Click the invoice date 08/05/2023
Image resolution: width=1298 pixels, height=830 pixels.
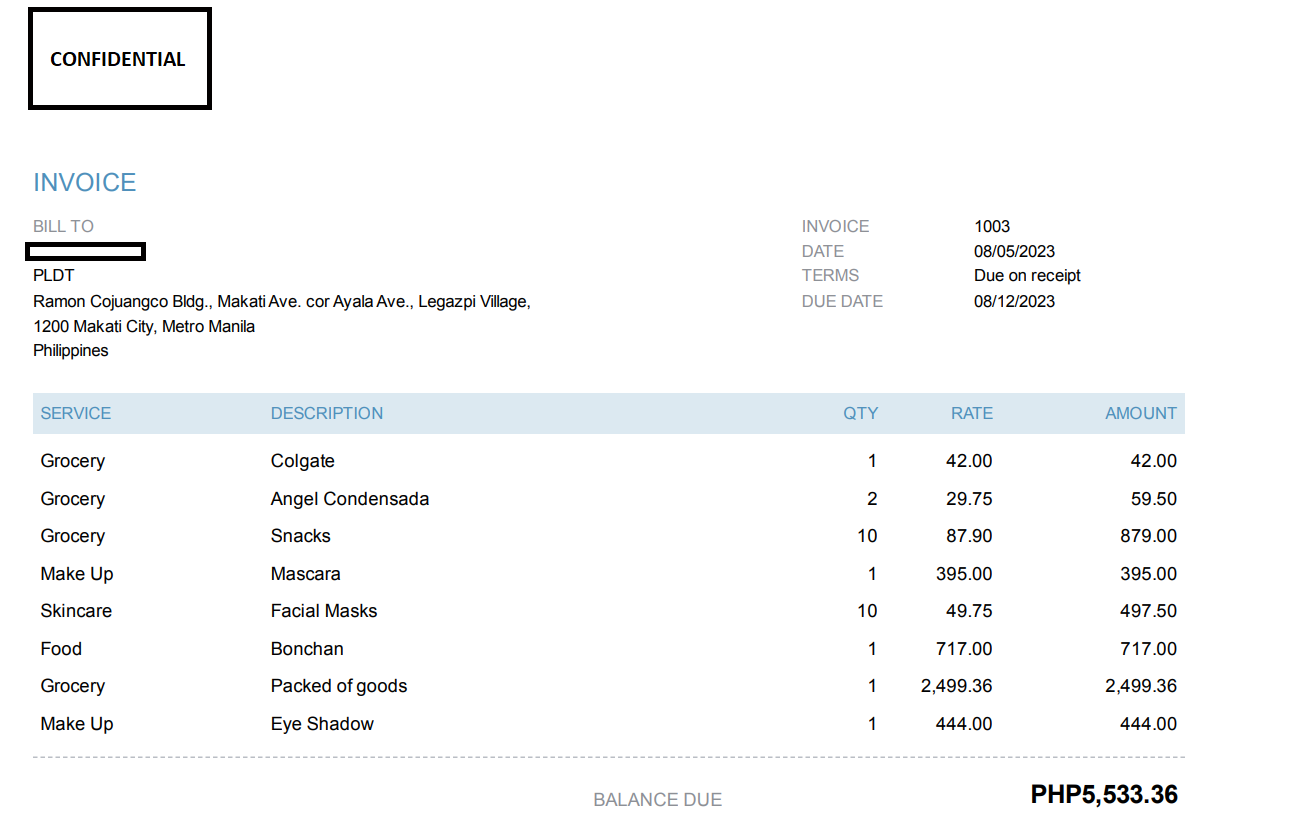[x=1014, y=251]
